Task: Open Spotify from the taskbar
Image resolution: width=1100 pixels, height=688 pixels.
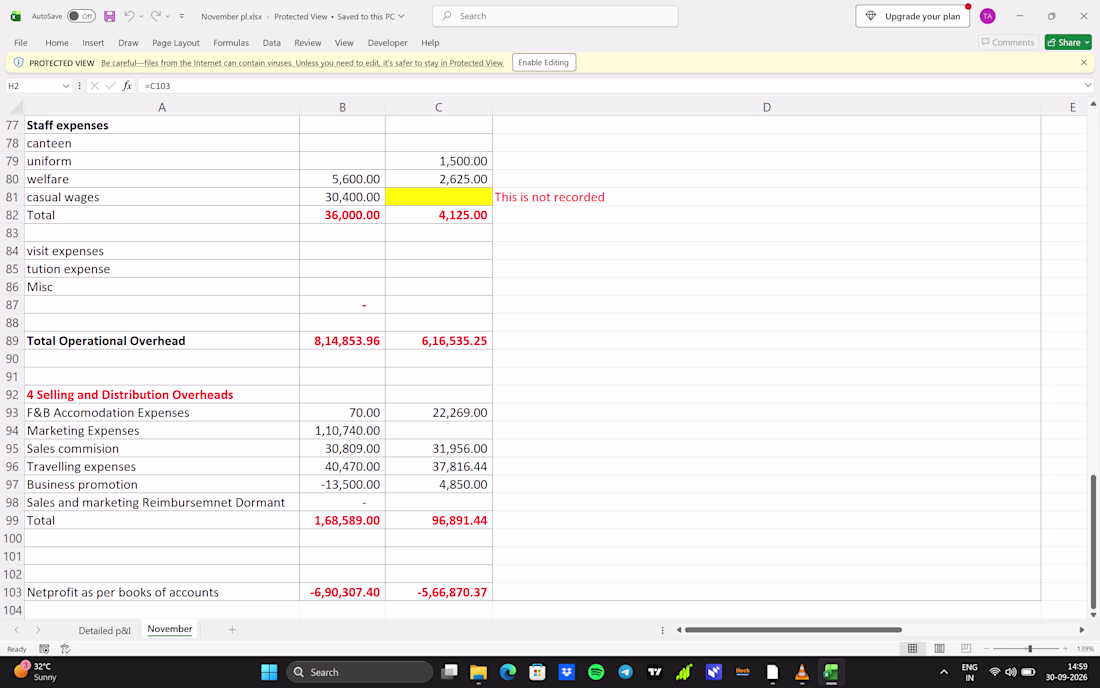Action: [x=596, y=672]
